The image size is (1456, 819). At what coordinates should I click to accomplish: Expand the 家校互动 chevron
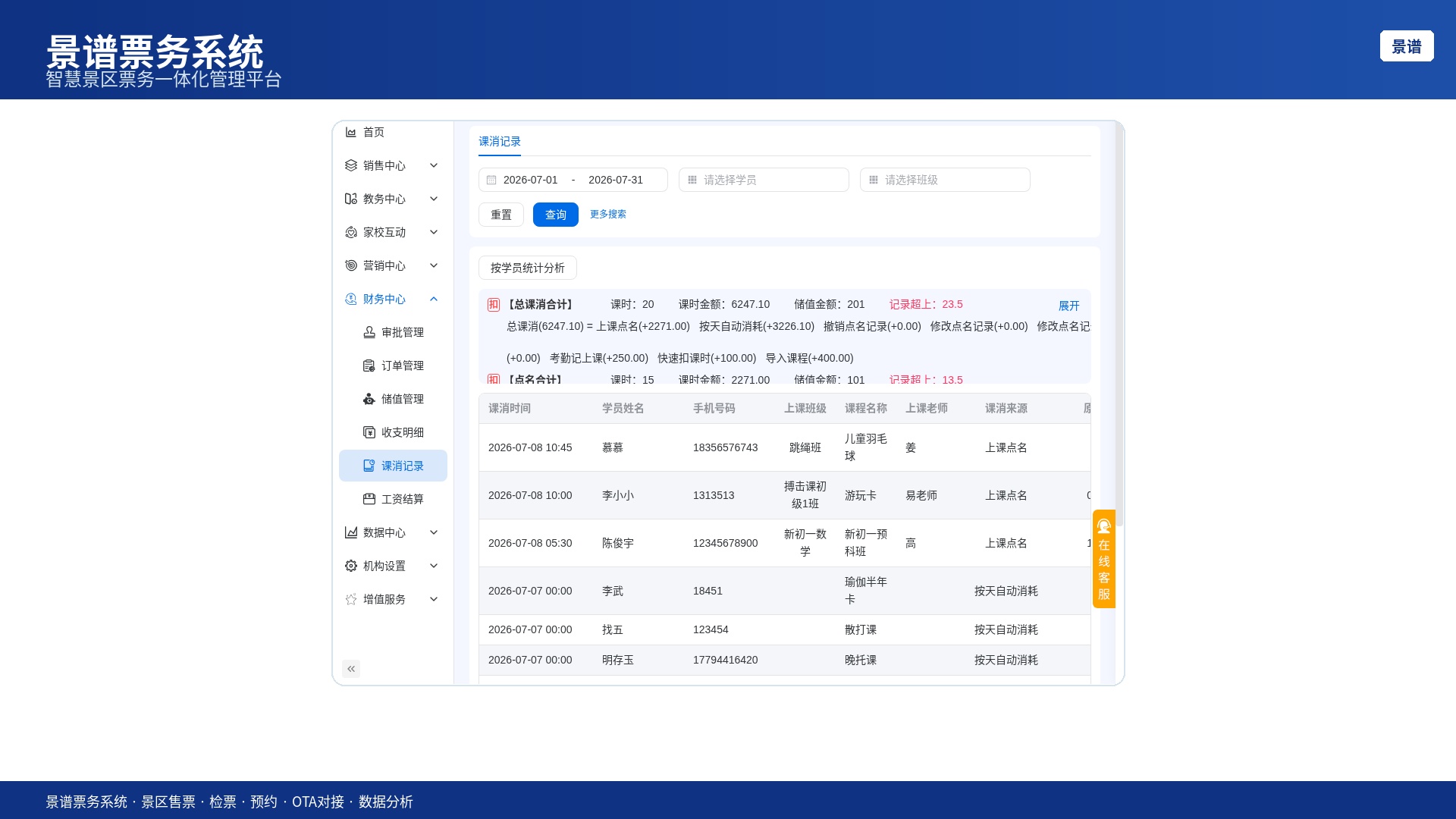434,232
